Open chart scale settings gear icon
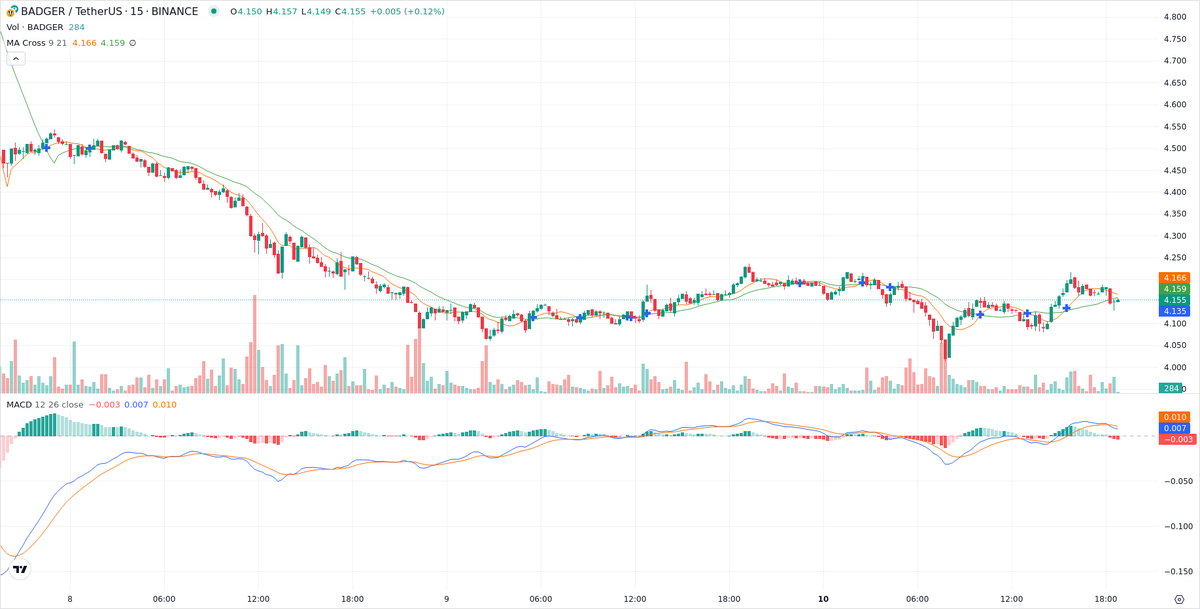This screenshot has height=609, width=1200. click(1179, 599)
